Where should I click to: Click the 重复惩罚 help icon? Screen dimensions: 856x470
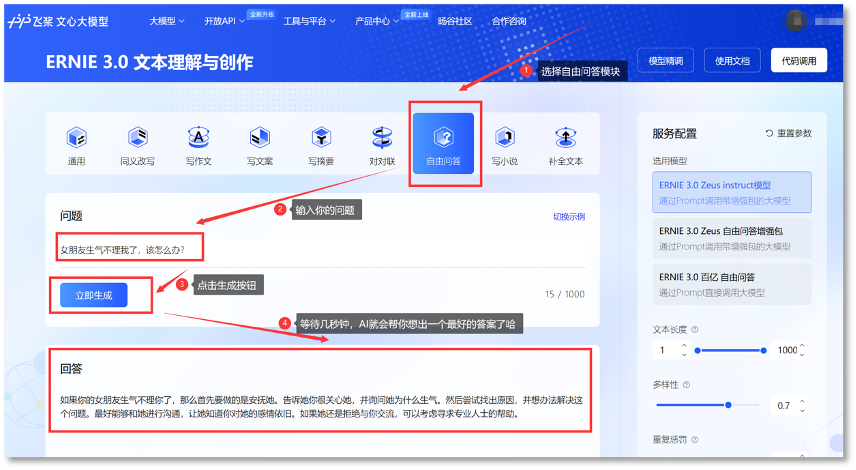tap(695, 439)
